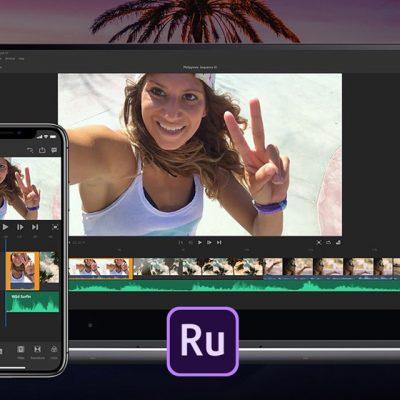400x400 pixels.
Task: Select the orange-highlighted clip on the phone timeline
Action: tap(23, 271)
